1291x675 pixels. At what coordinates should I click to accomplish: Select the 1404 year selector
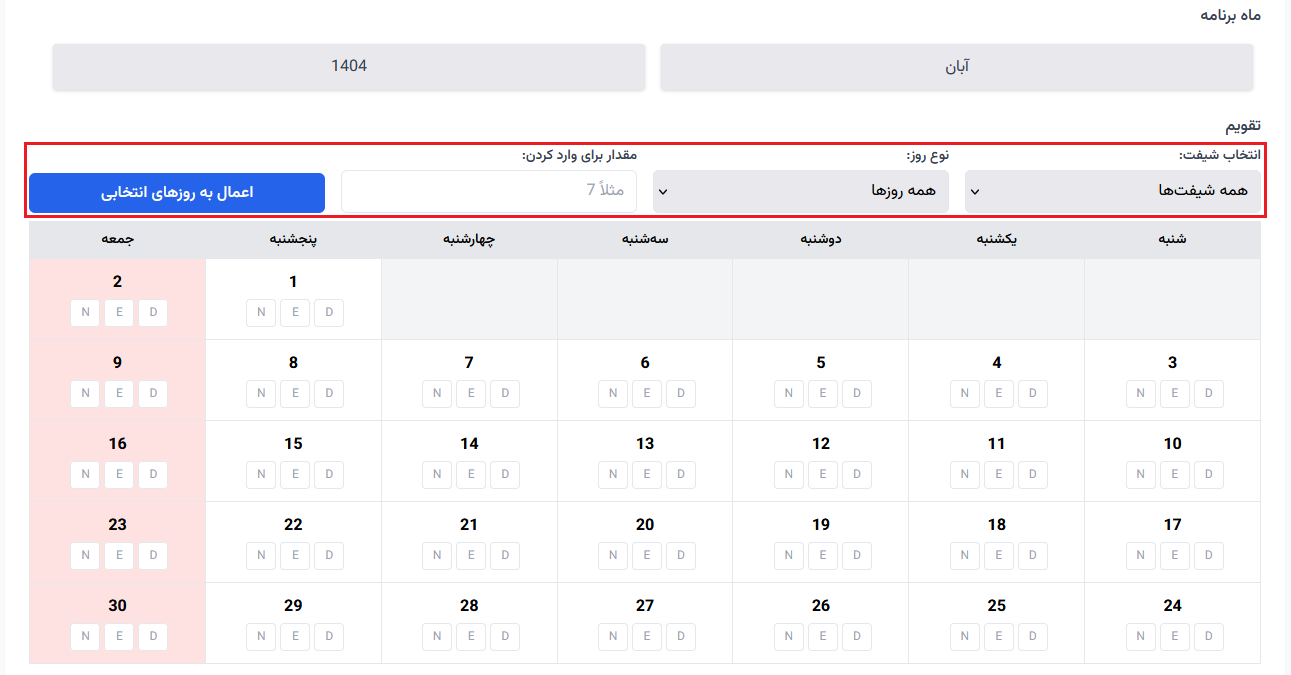pyautogui.click(x=348, y=66)
